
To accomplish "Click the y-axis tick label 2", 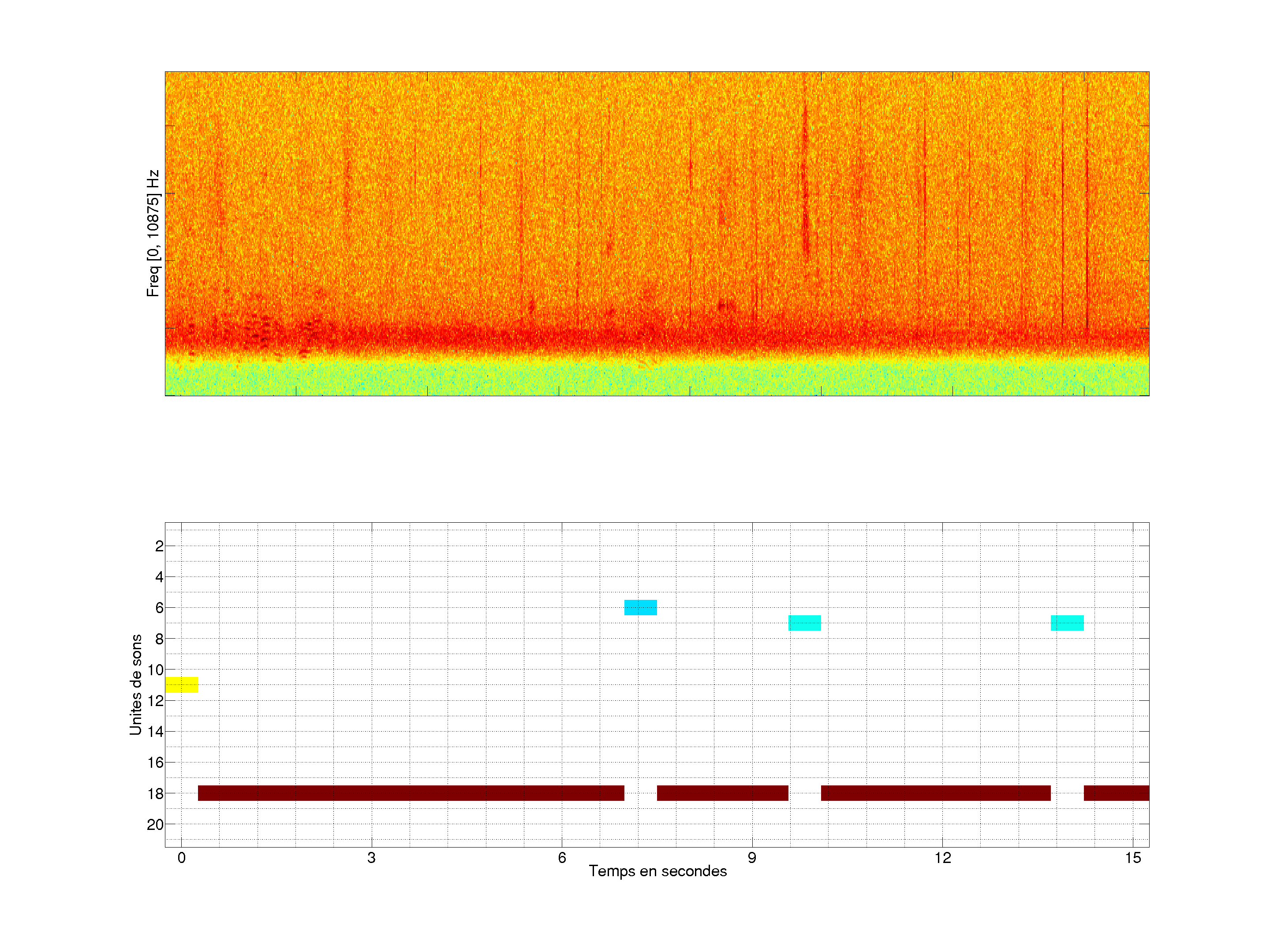I will click(159, 546).
